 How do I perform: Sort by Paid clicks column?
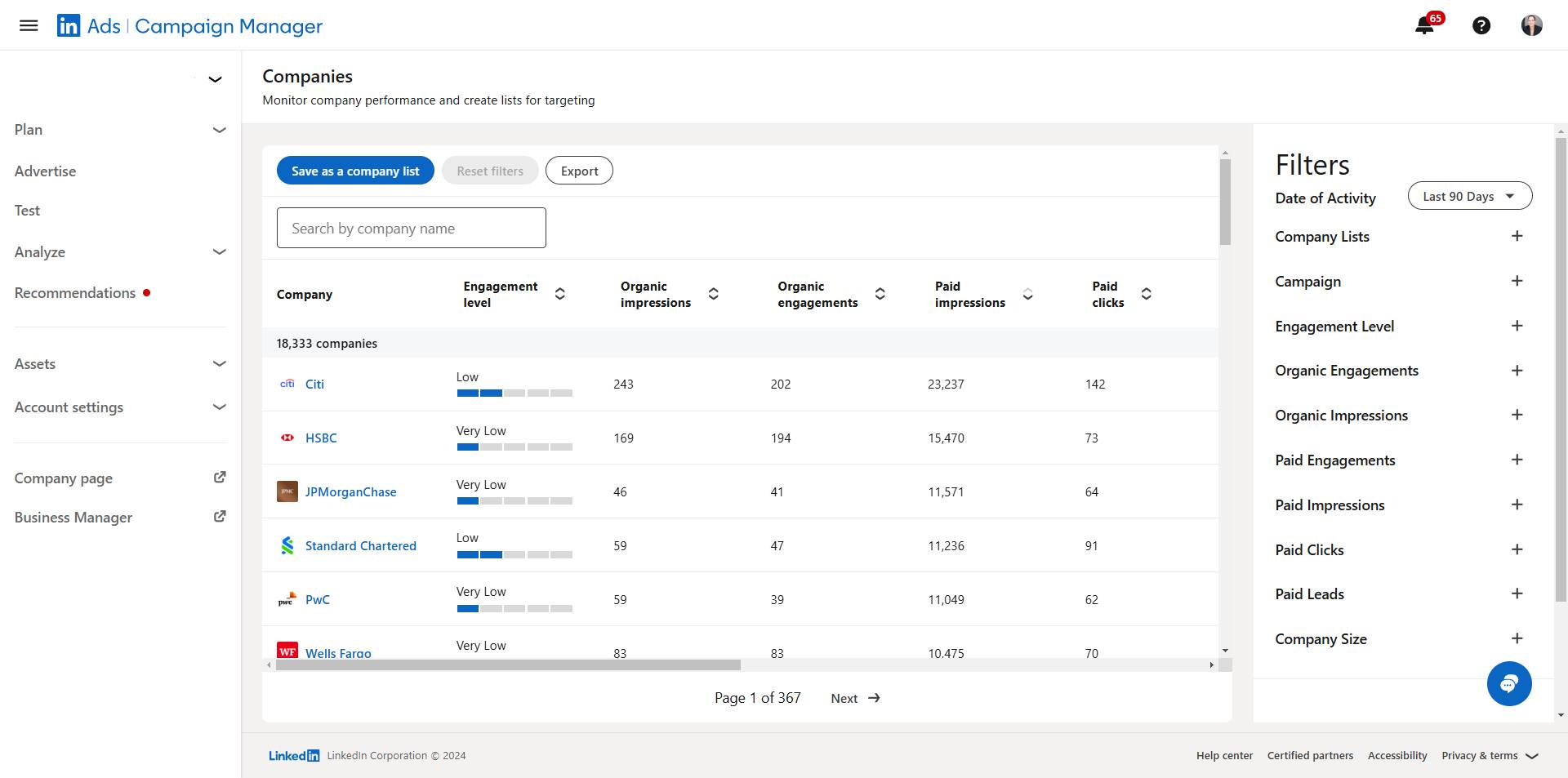tap(1146, 294)
